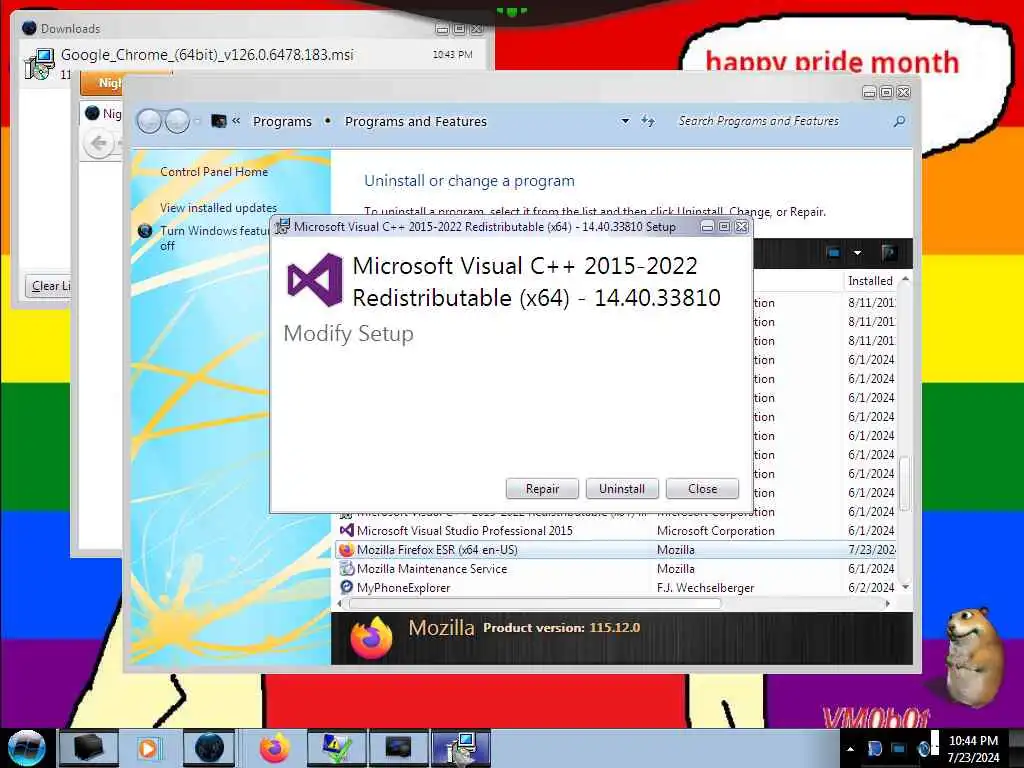Click the scroll down arrow of the program list
Viewport: 1024px width, 768px height.
tap(904, 587)
